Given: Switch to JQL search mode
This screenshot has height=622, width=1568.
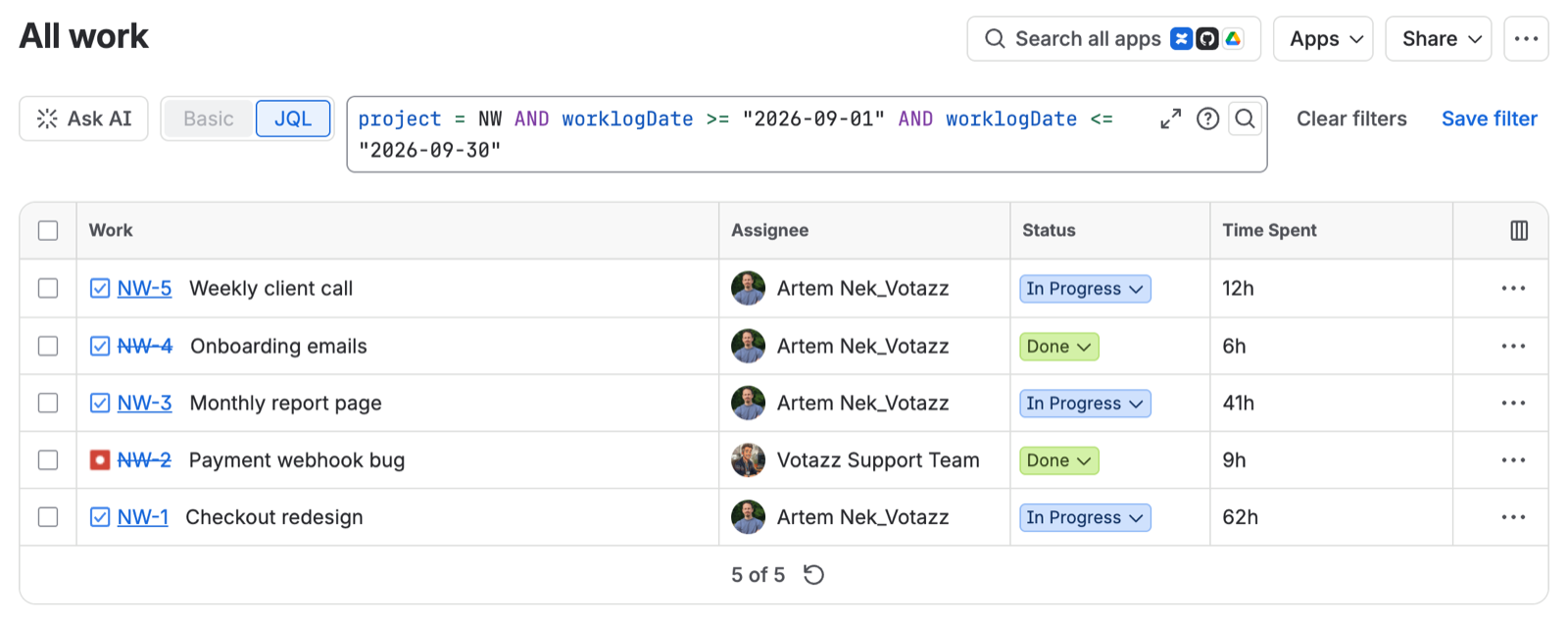Looking at the screenshot, I should point(293,119).
